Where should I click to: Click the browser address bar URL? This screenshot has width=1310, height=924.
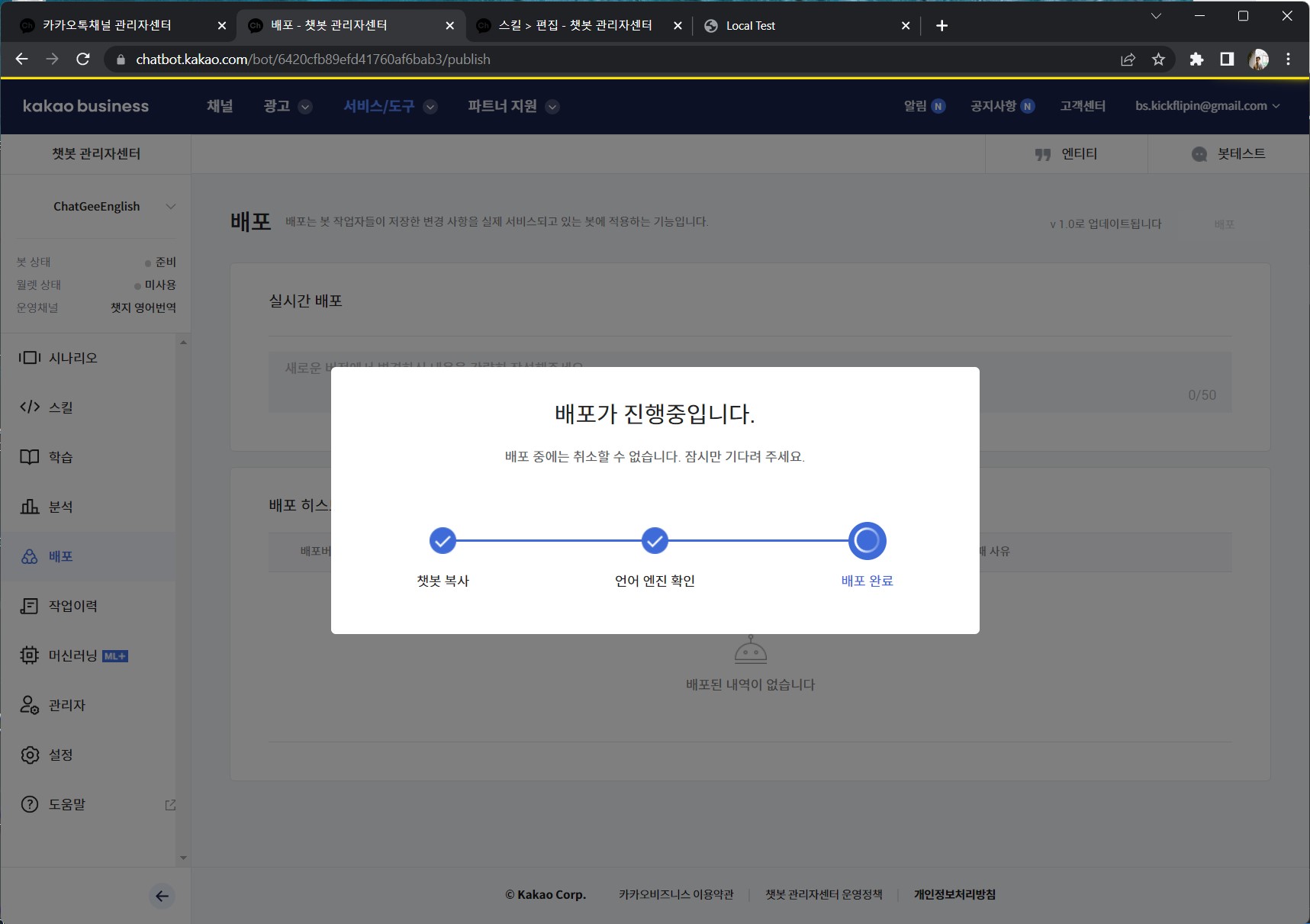(313, 60)
